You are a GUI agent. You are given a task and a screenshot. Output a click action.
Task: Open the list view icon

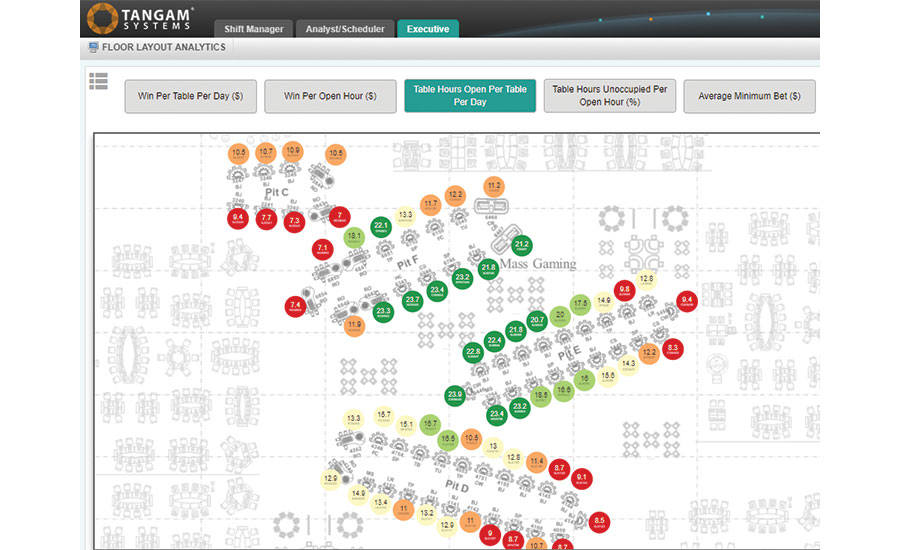click(98, 82)
